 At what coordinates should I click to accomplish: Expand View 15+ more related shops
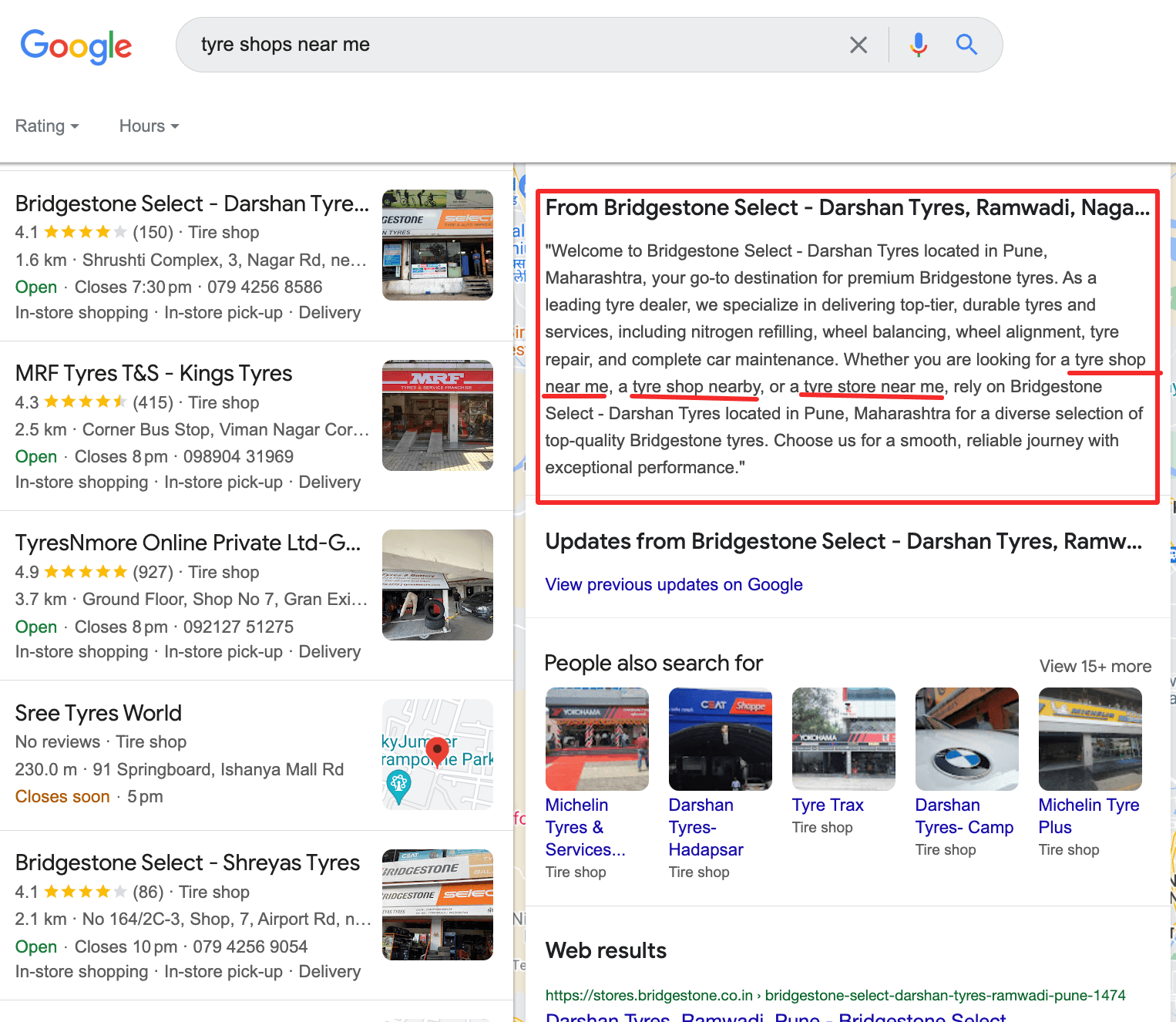point(1094,666)
